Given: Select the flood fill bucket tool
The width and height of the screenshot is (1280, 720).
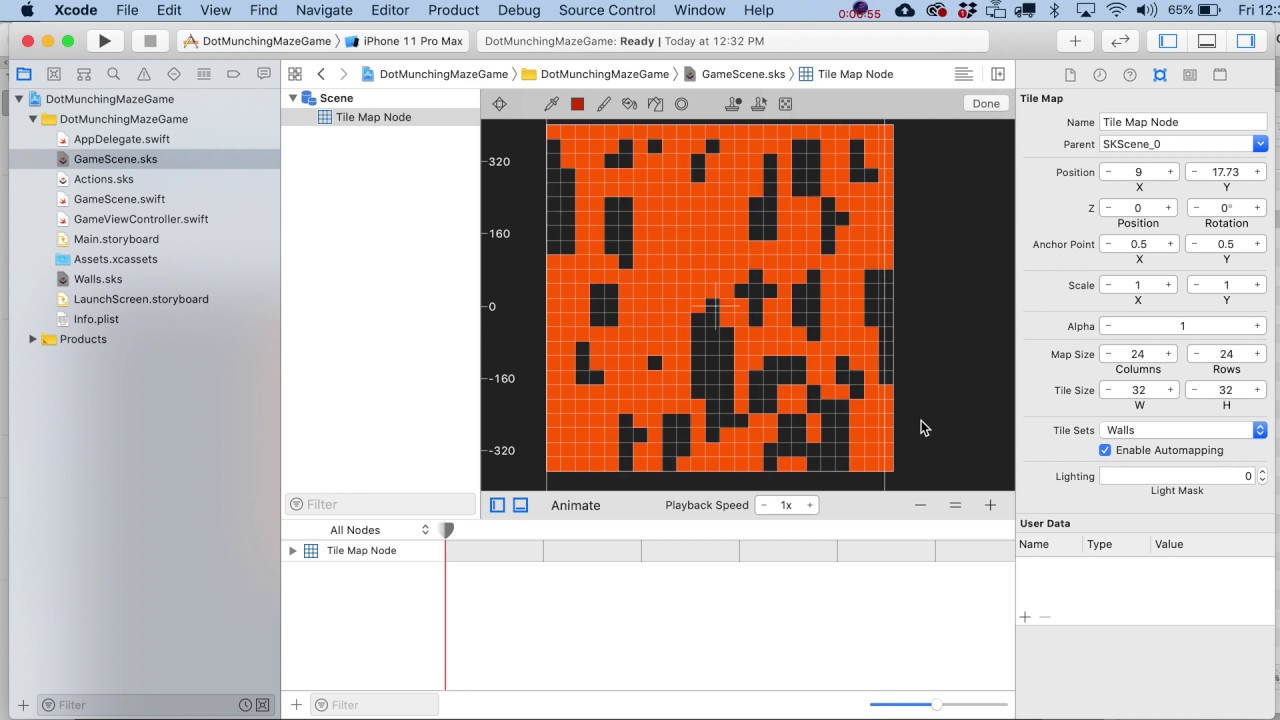Looking at the screenshot, I should click(629, 104).
